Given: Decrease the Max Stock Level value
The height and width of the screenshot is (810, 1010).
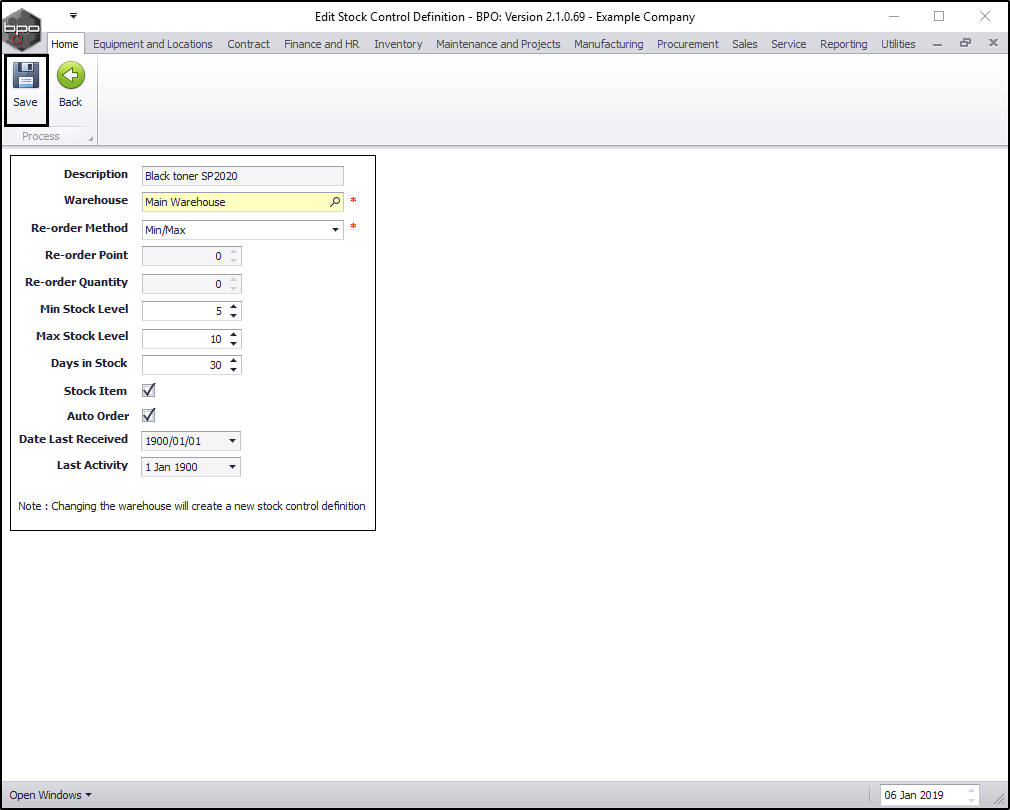Looking at the screenshot, I should pos(234,343).
